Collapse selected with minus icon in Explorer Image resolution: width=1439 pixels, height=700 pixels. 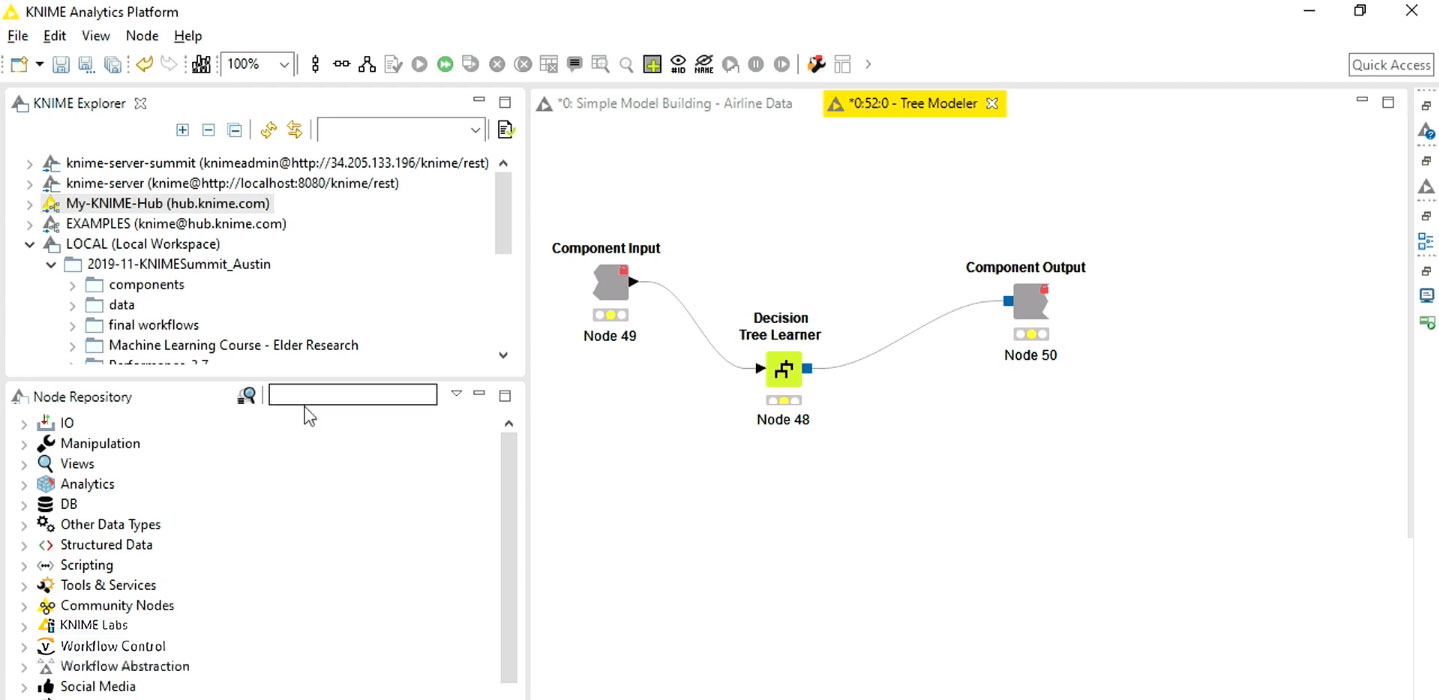click(x=208, y=130)
